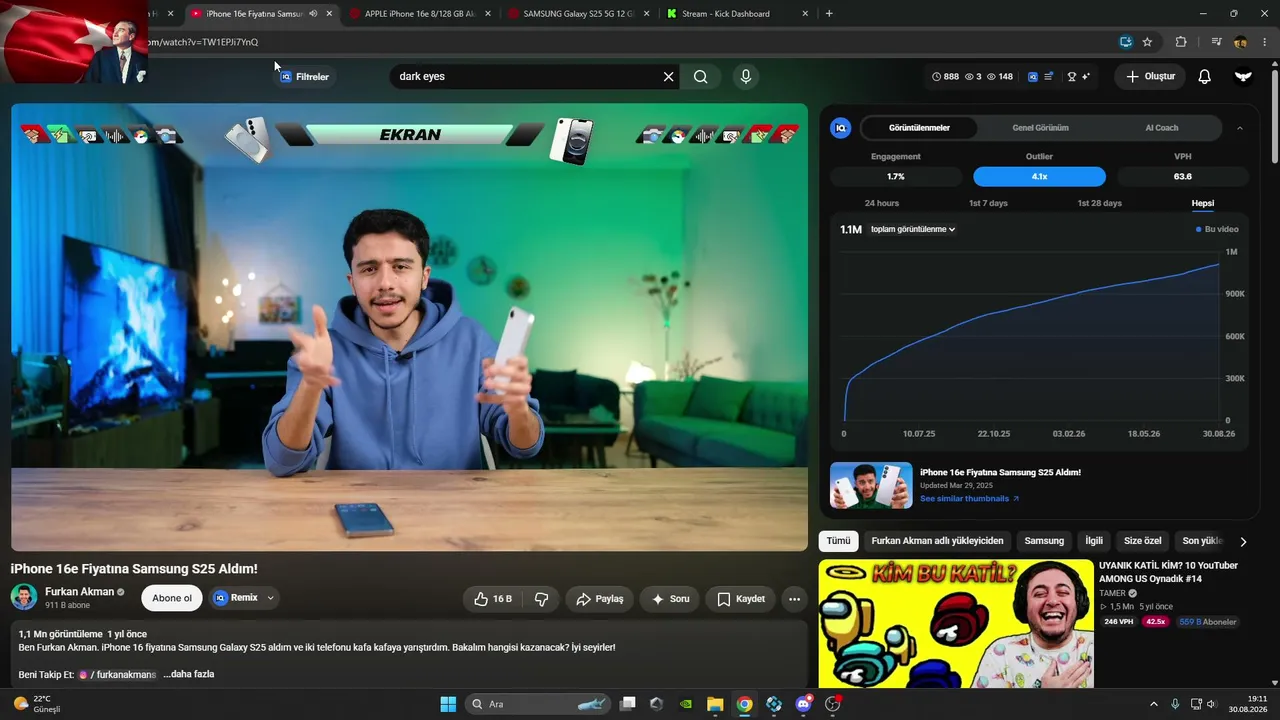Open NVIDIA app from the taskbar
This screenshot has width=1280, height=720.
coord(686,704)
